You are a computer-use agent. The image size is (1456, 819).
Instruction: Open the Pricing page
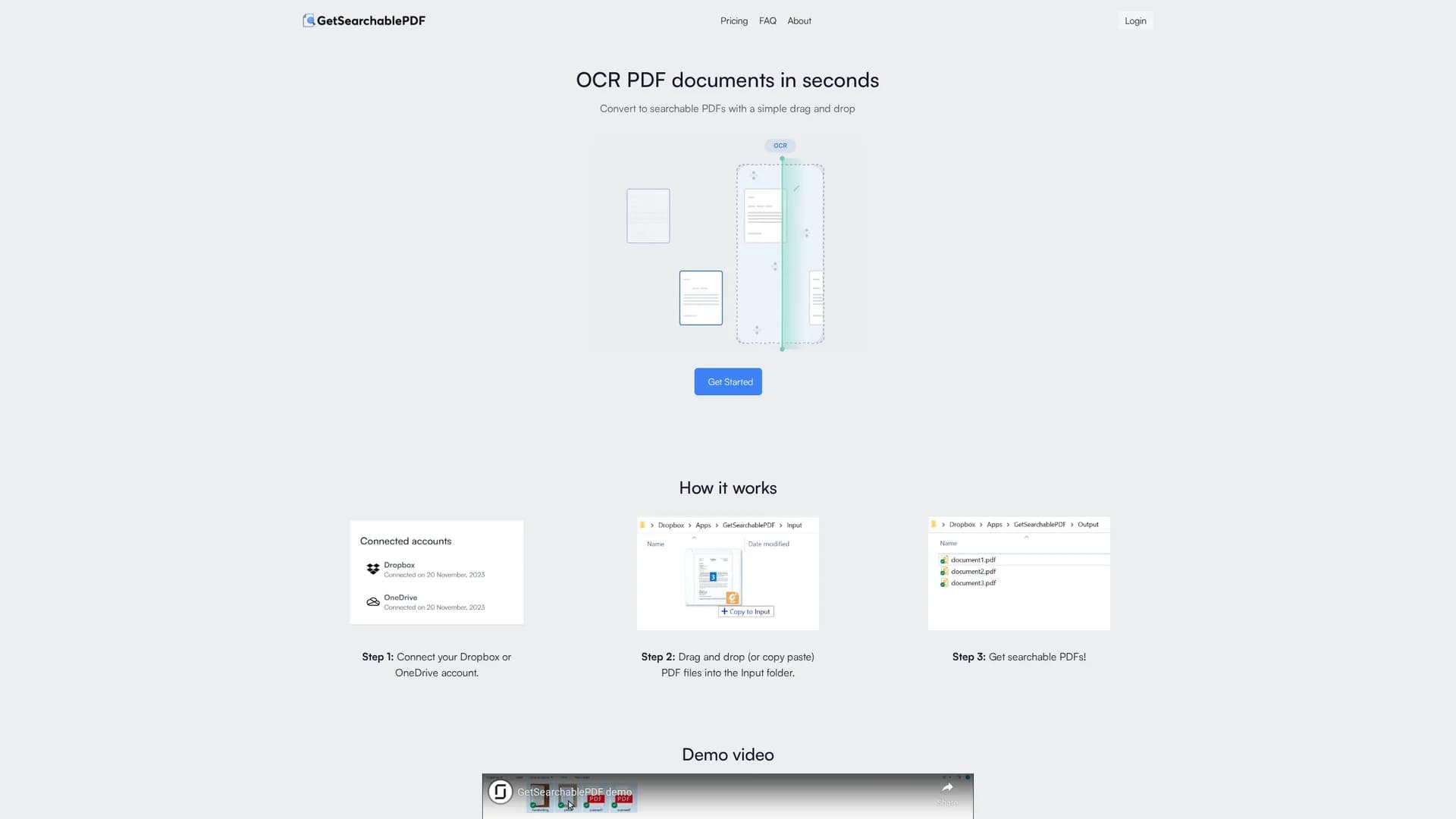click(733, 21)
